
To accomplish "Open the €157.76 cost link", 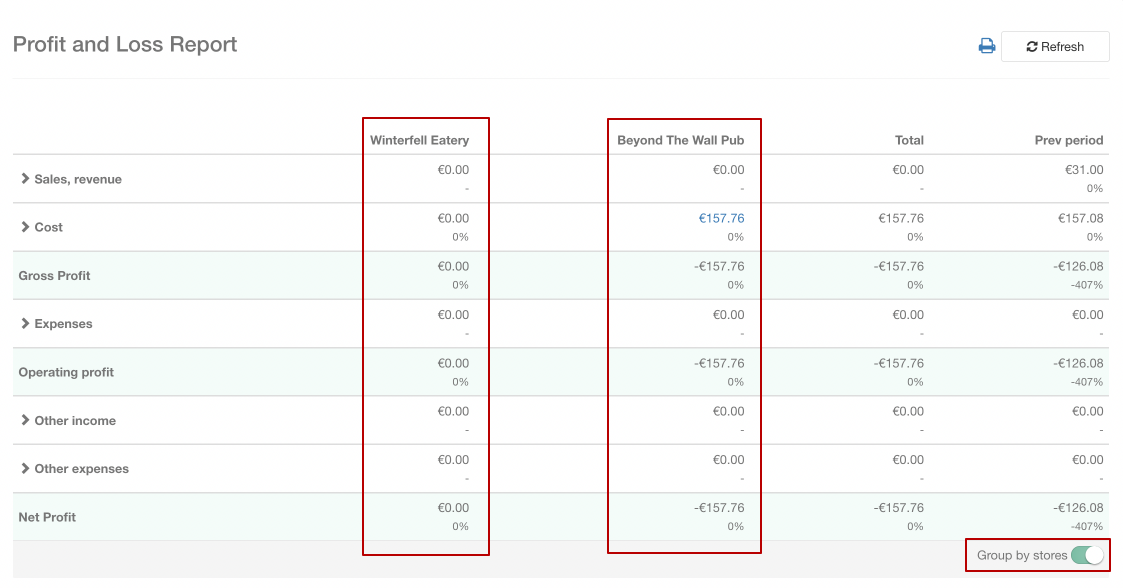I will [721, 218].
